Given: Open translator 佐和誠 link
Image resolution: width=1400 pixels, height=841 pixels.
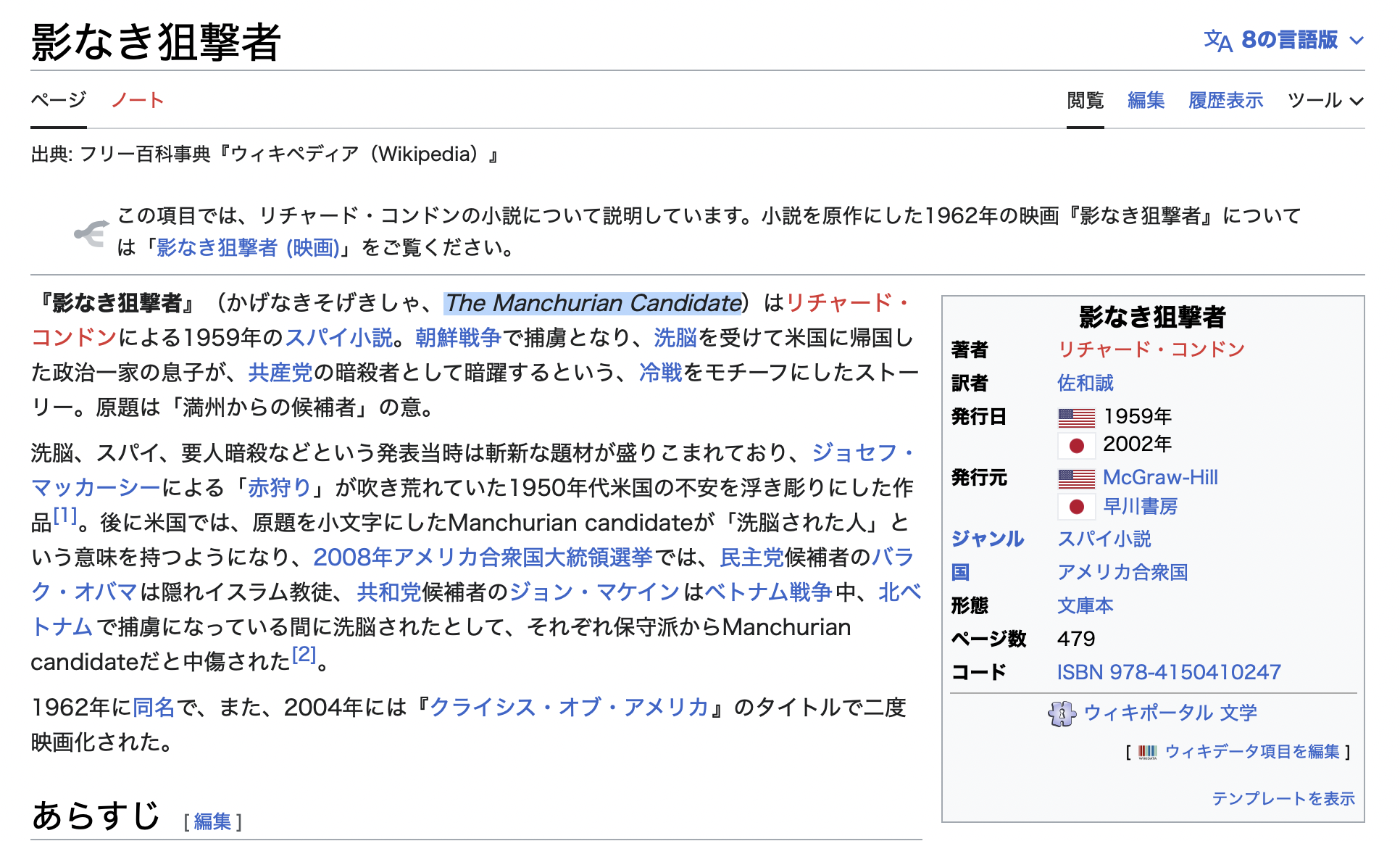Looking at the screenshot, I should (x=1085, y=383).
